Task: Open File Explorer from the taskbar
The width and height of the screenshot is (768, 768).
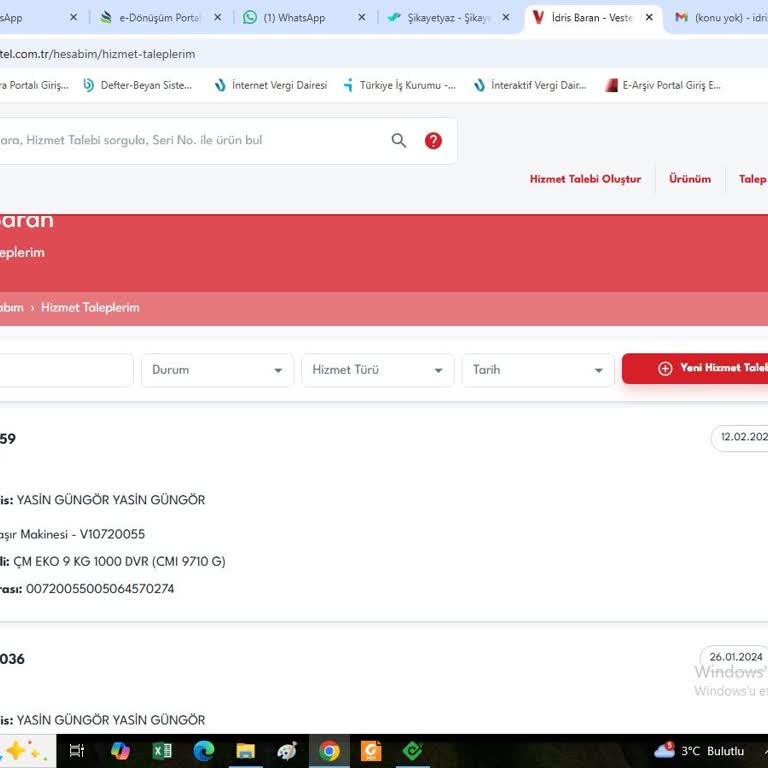Action: click(245, 751)
